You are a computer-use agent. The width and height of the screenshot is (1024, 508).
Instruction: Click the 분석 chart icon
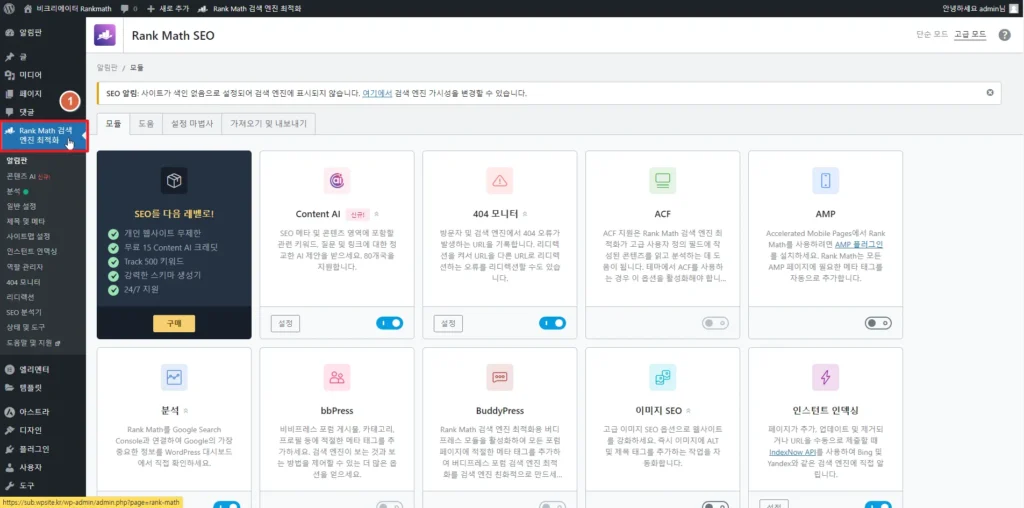(174, 377)
